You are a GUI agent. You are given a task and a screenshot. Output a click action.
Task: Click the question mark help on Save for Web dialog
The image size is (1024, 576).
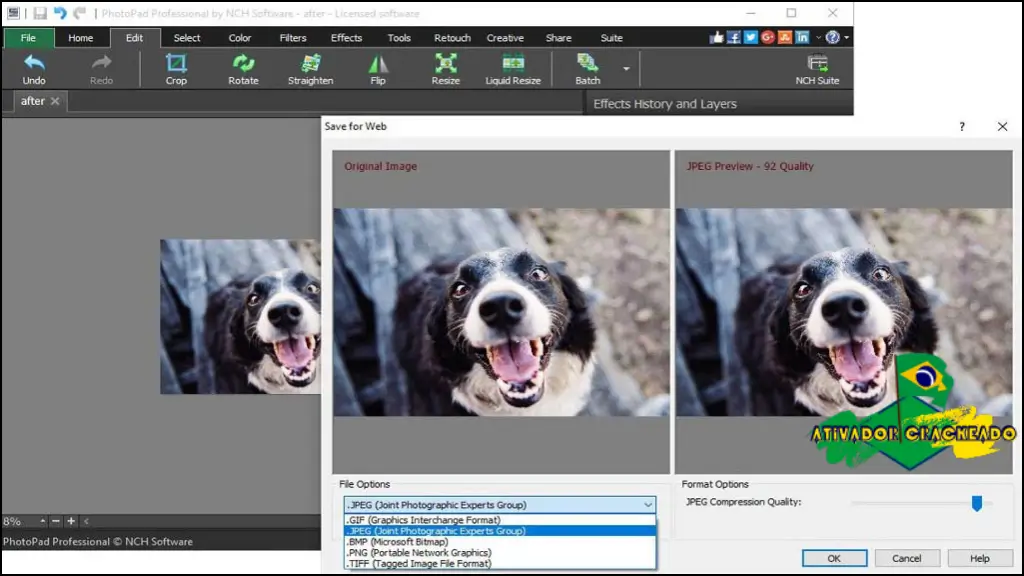click(962, 127)
